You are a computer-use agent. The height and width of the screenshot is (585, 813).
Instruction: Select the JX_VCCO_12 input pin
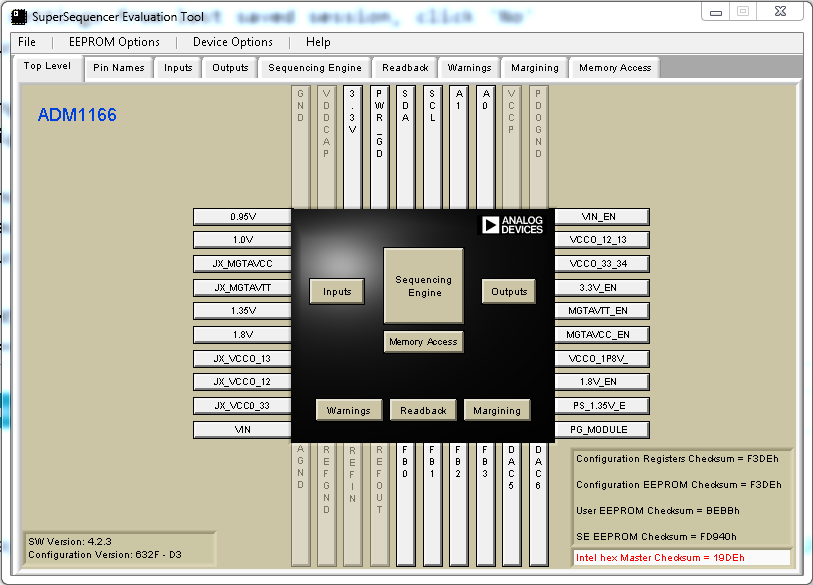point(243,382)
